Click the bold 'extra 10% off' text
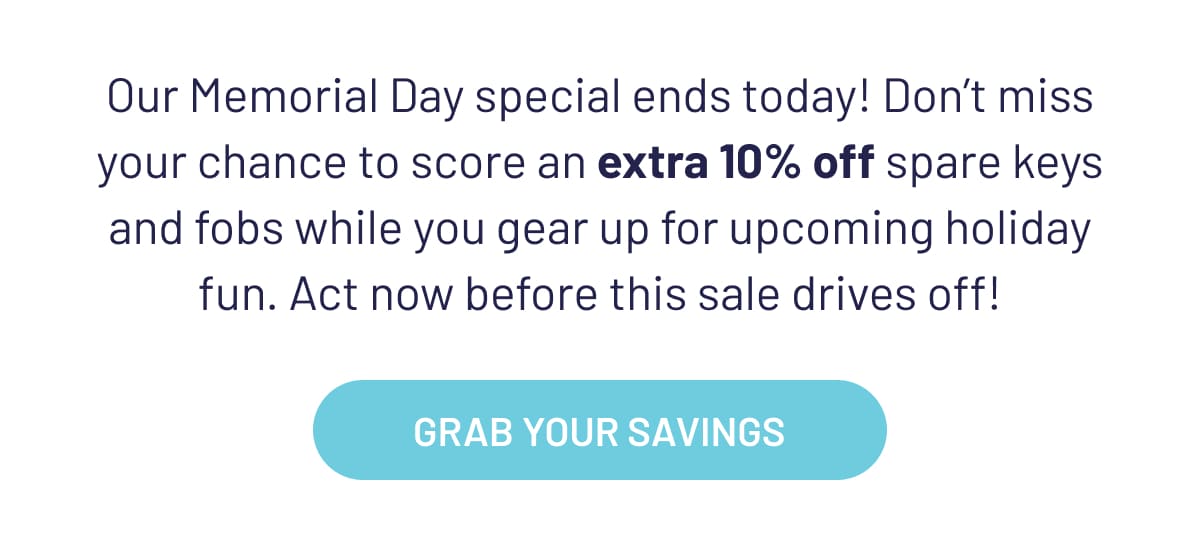The height and width of the screenshot is (540, 1200). [x=736, y=165]
